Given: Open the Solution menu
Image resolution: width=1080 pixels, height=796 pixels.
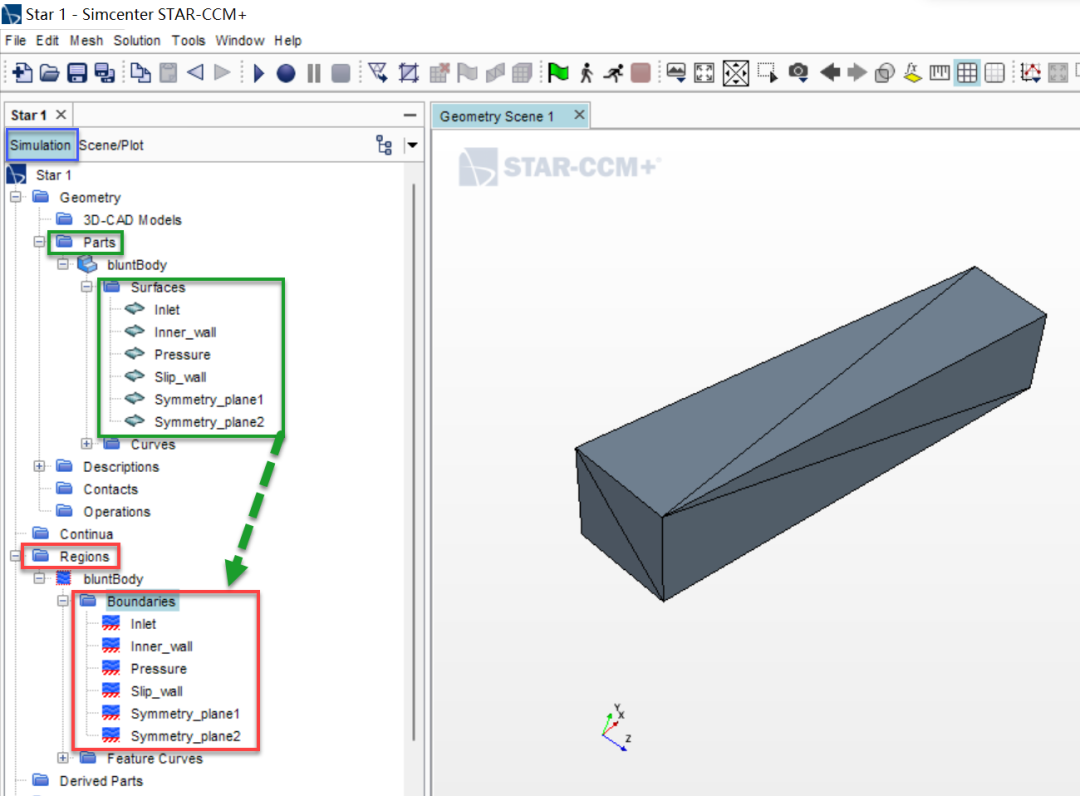Looking at the screenshot, I should tap(136, 41).
